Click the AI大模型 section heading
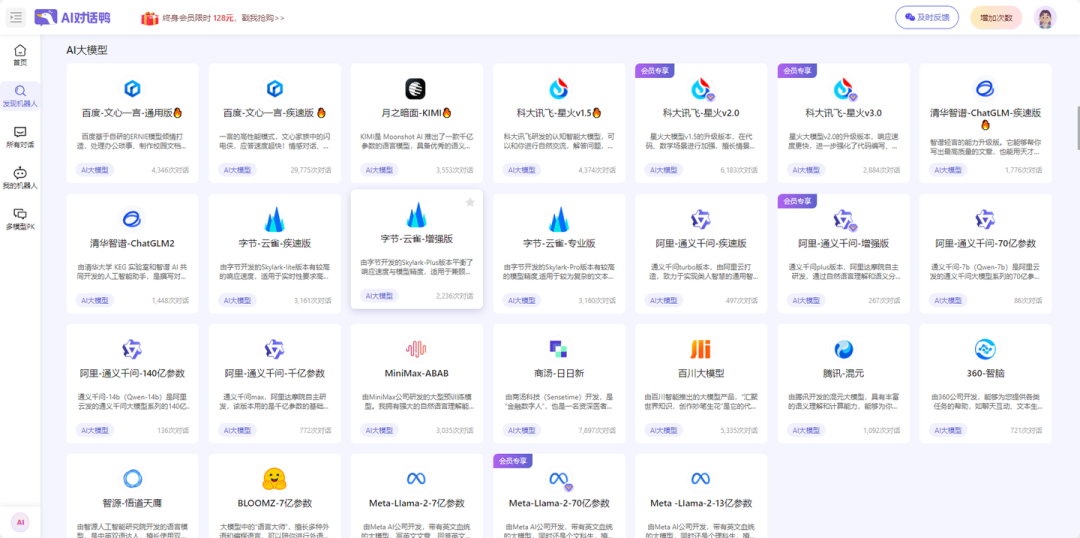This screenshot has width=1080, height=538. tap(87, 50)
